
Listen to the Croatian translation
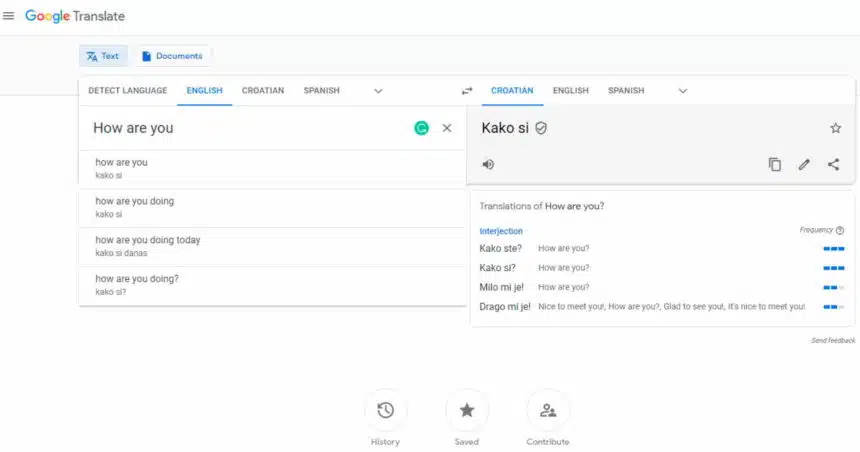point(488,165)
